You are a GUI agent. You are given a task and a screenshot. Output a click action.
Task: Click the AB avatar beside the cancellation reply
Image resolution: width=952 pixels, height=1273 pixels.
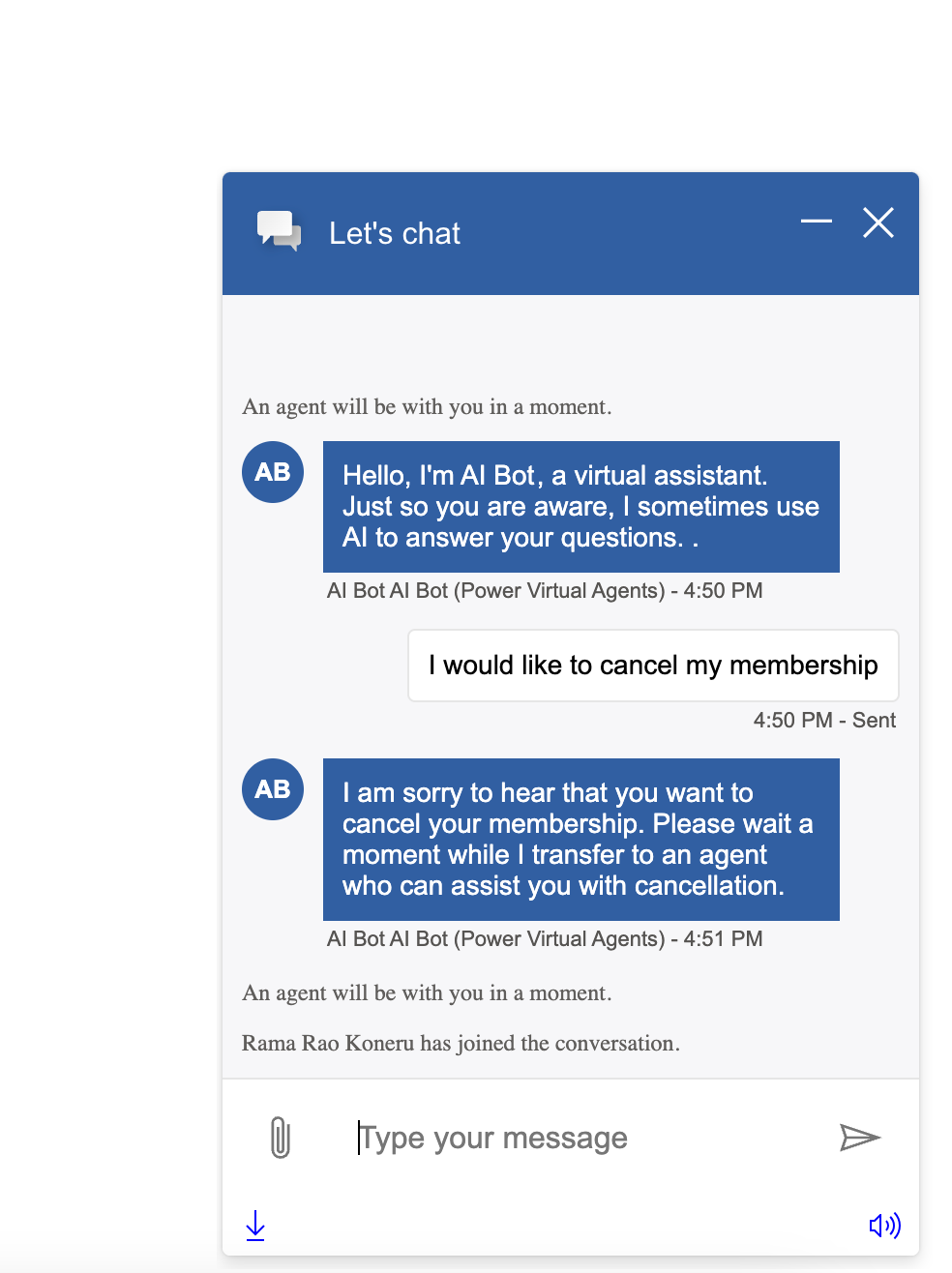[273, 789]
